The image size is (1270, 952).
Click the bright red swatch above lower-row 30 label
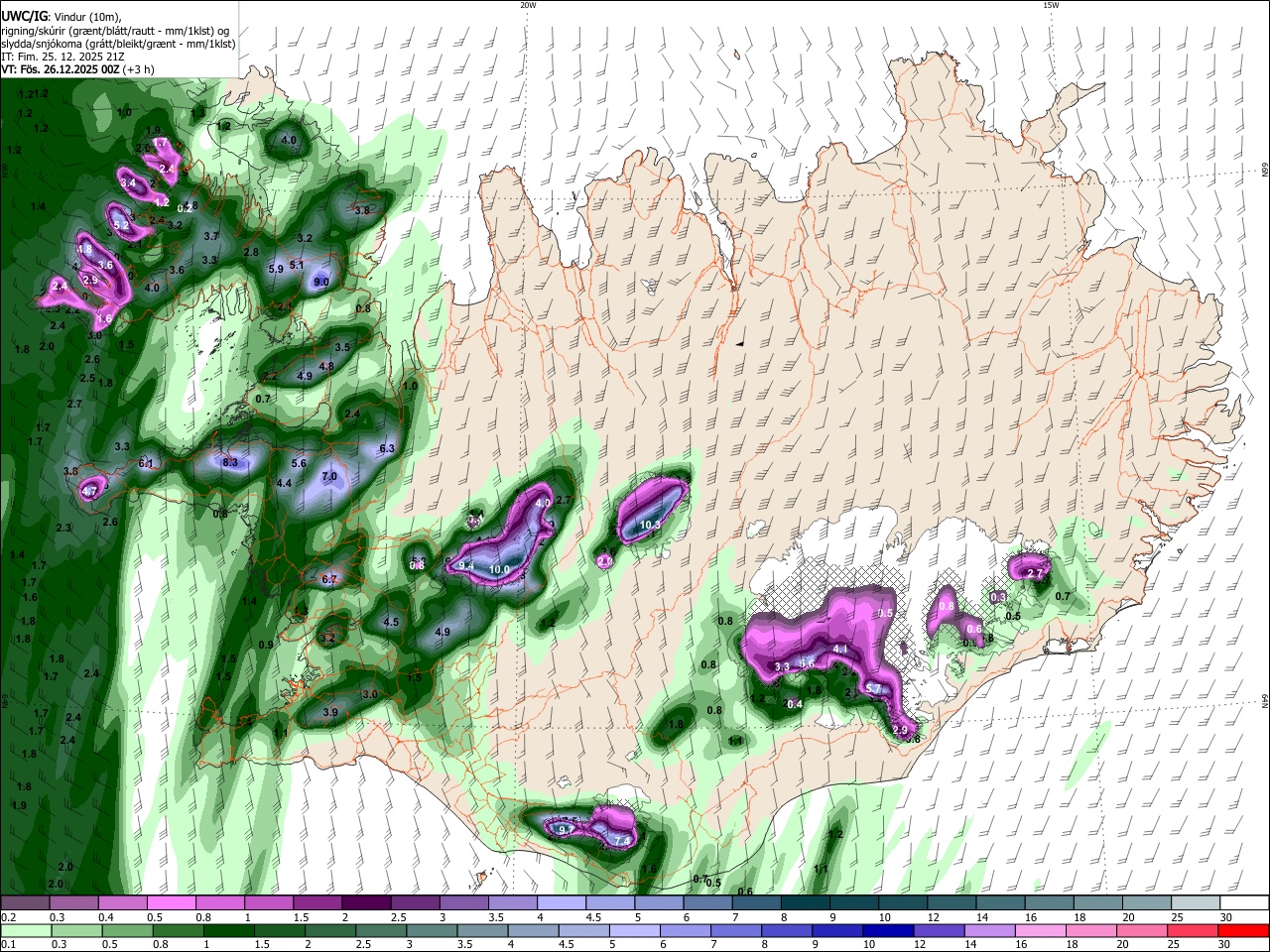coord(1245,931)
